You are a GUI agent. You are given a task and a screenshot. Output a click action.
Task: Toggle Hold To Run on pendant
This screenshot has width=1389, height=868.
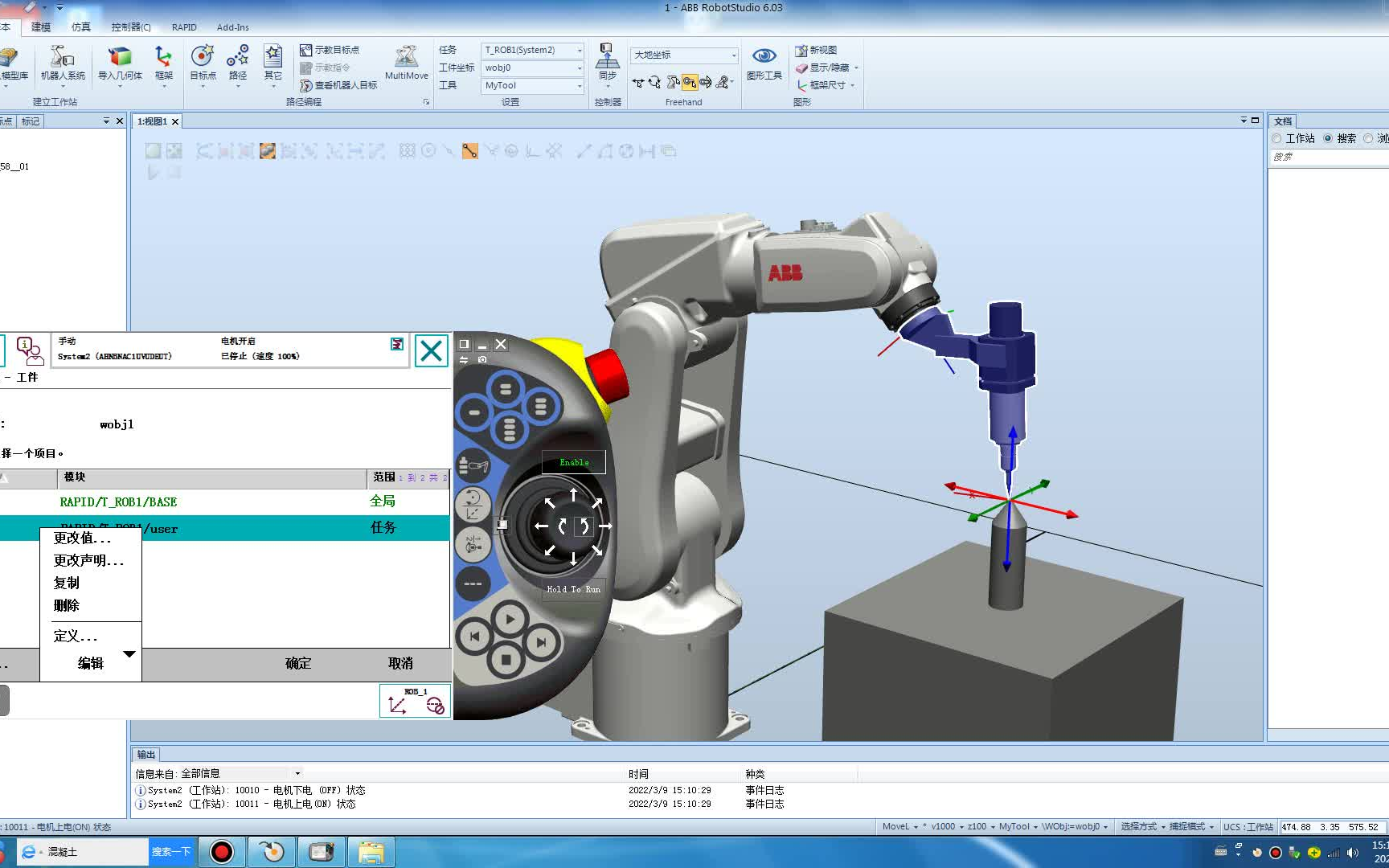point(573,589)
